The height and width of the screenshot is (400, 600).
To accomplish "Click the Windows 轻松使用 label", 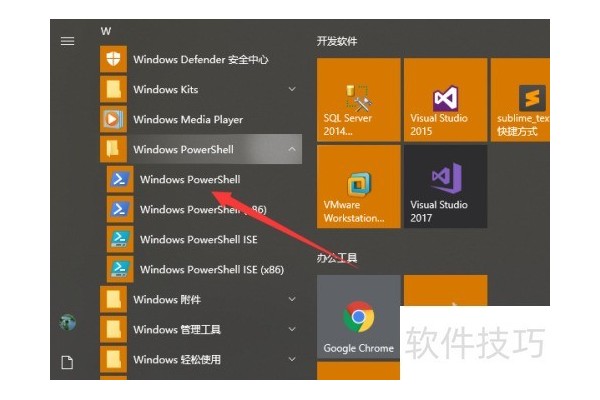I will (177, 359).
